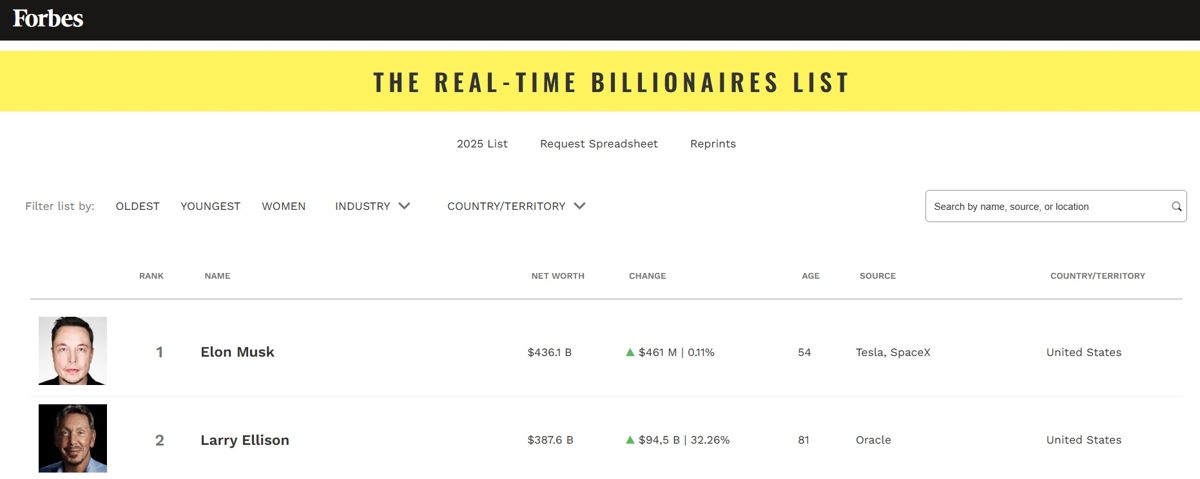Screen dimensions: 1200x479
Task: Open Larry Ellison's profile photo
Action: tap(73, 438)
